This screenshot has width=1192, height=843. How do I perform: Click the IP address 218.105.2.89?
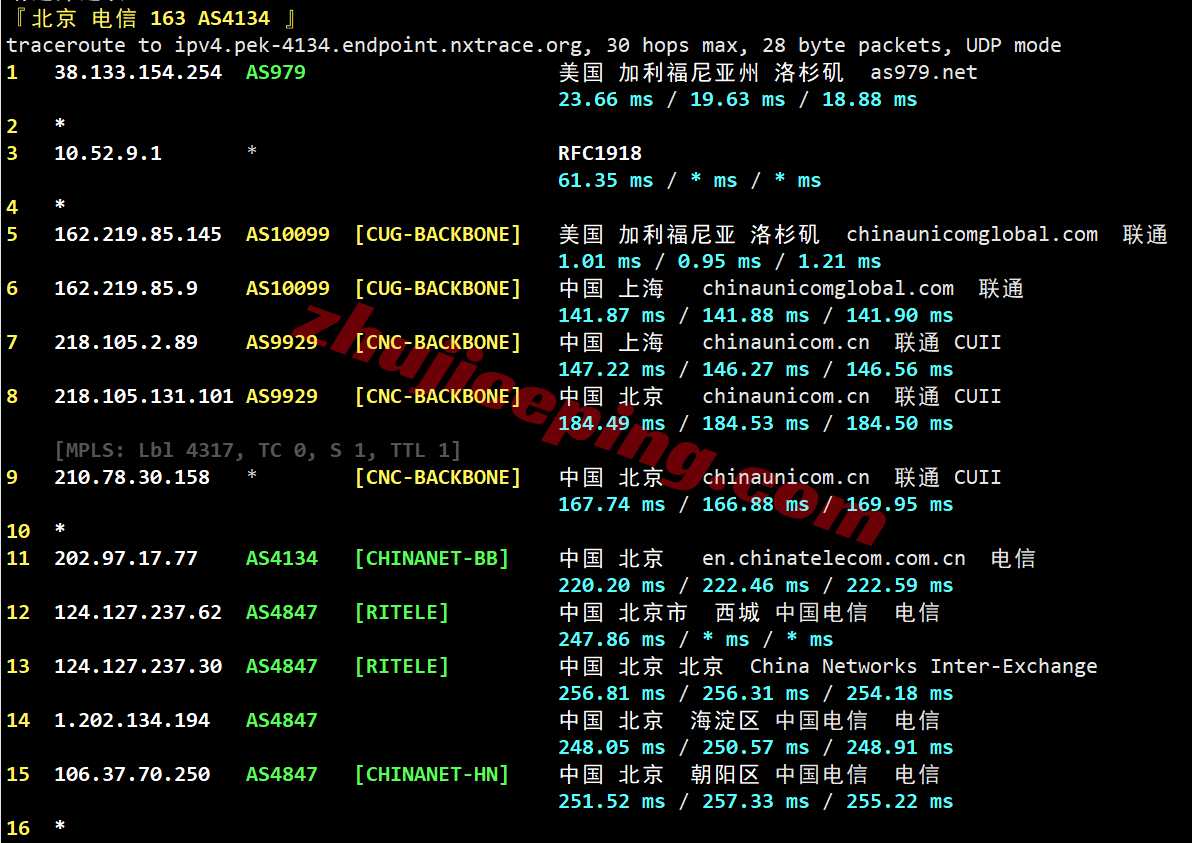tap(125, 342)
